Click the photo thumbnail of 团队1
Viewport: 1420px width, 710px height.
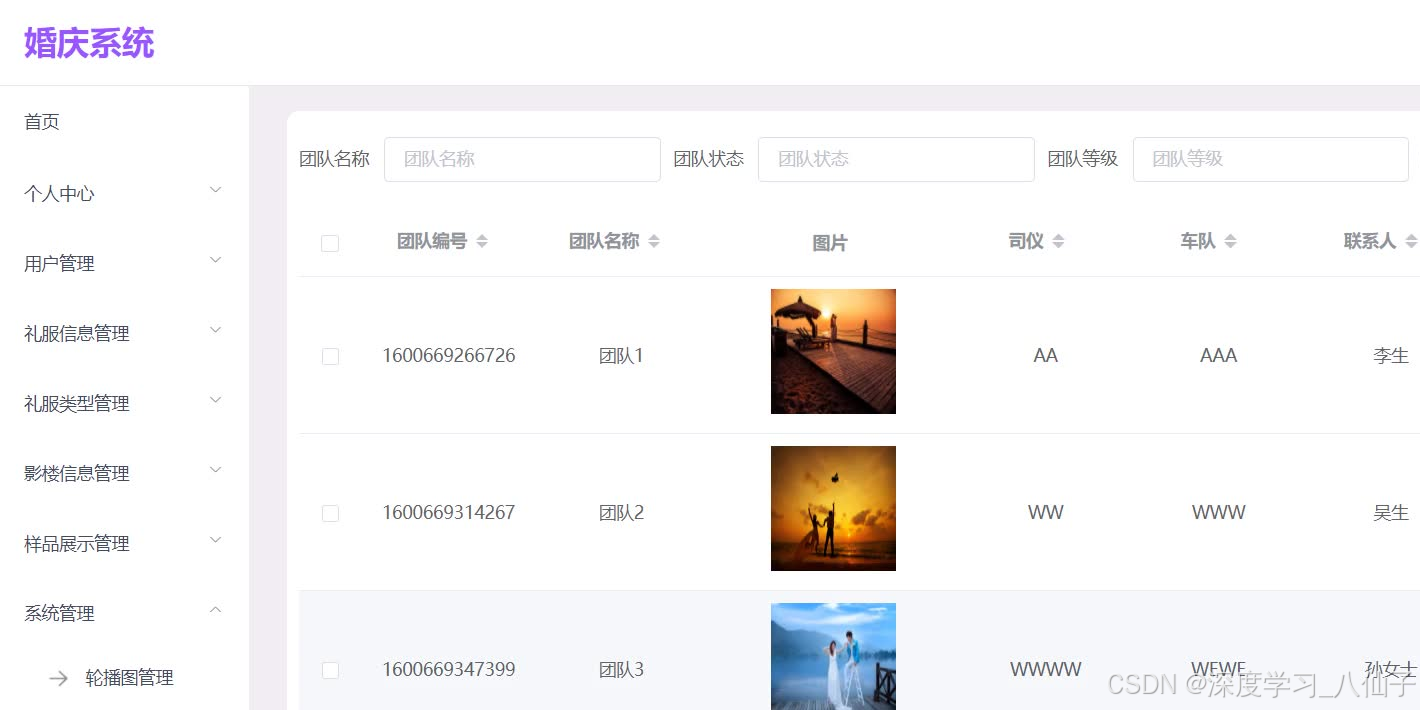[833, 351]
